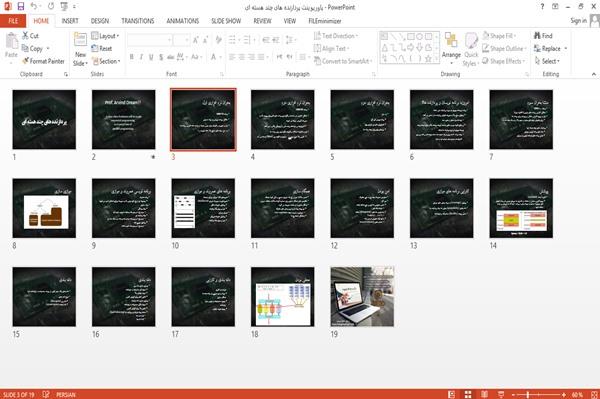Click the Undo arrow icon

tap(34, 7)
